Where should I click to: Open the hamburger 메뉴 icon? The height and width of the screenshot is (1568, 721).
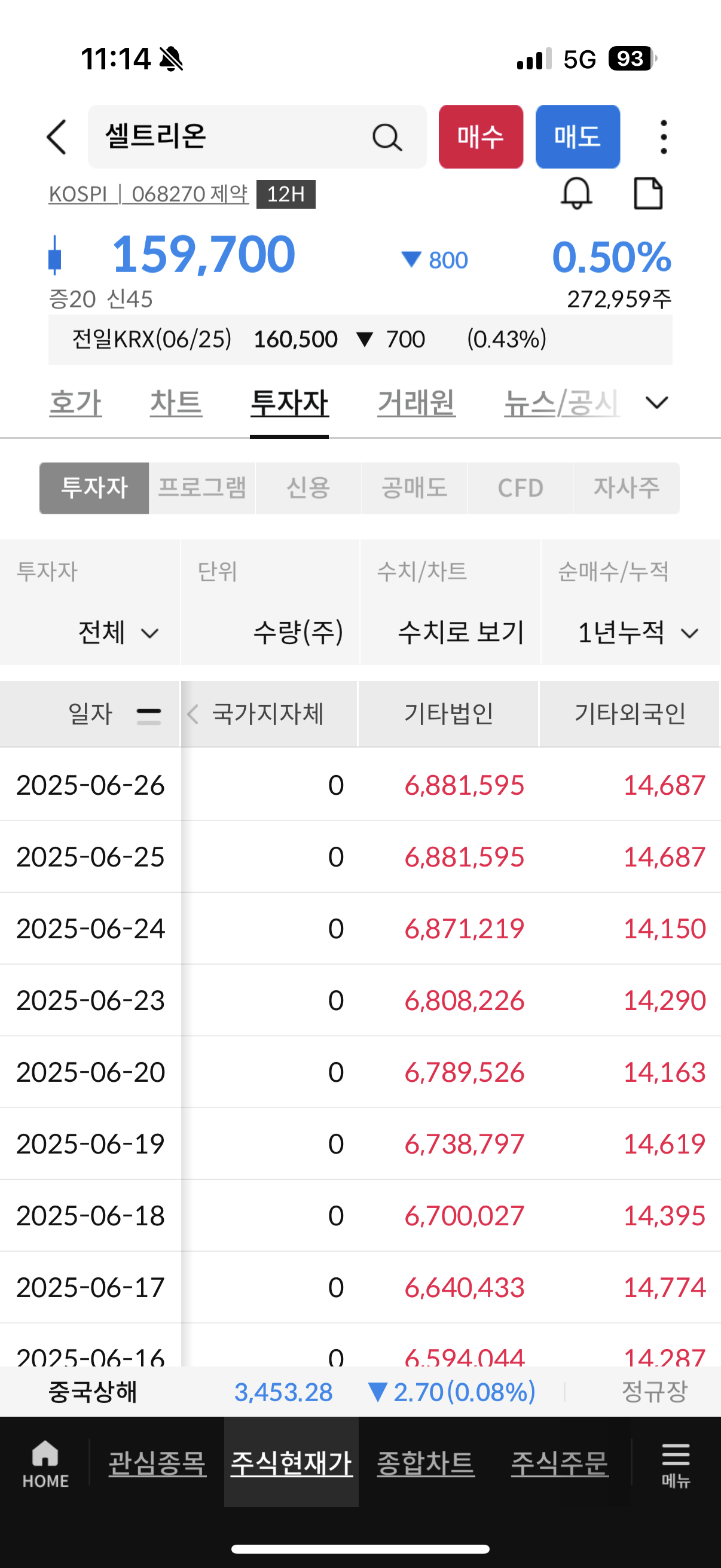pyautogui.click(x=676, y=1464)
